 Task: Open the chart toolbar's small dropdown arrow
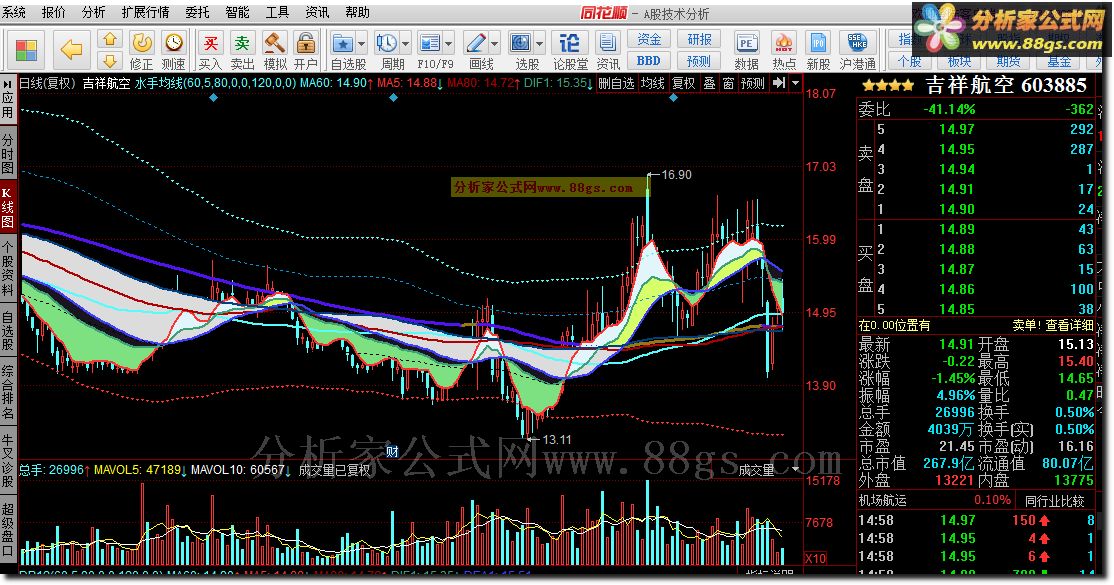click(x=796, y=83)
